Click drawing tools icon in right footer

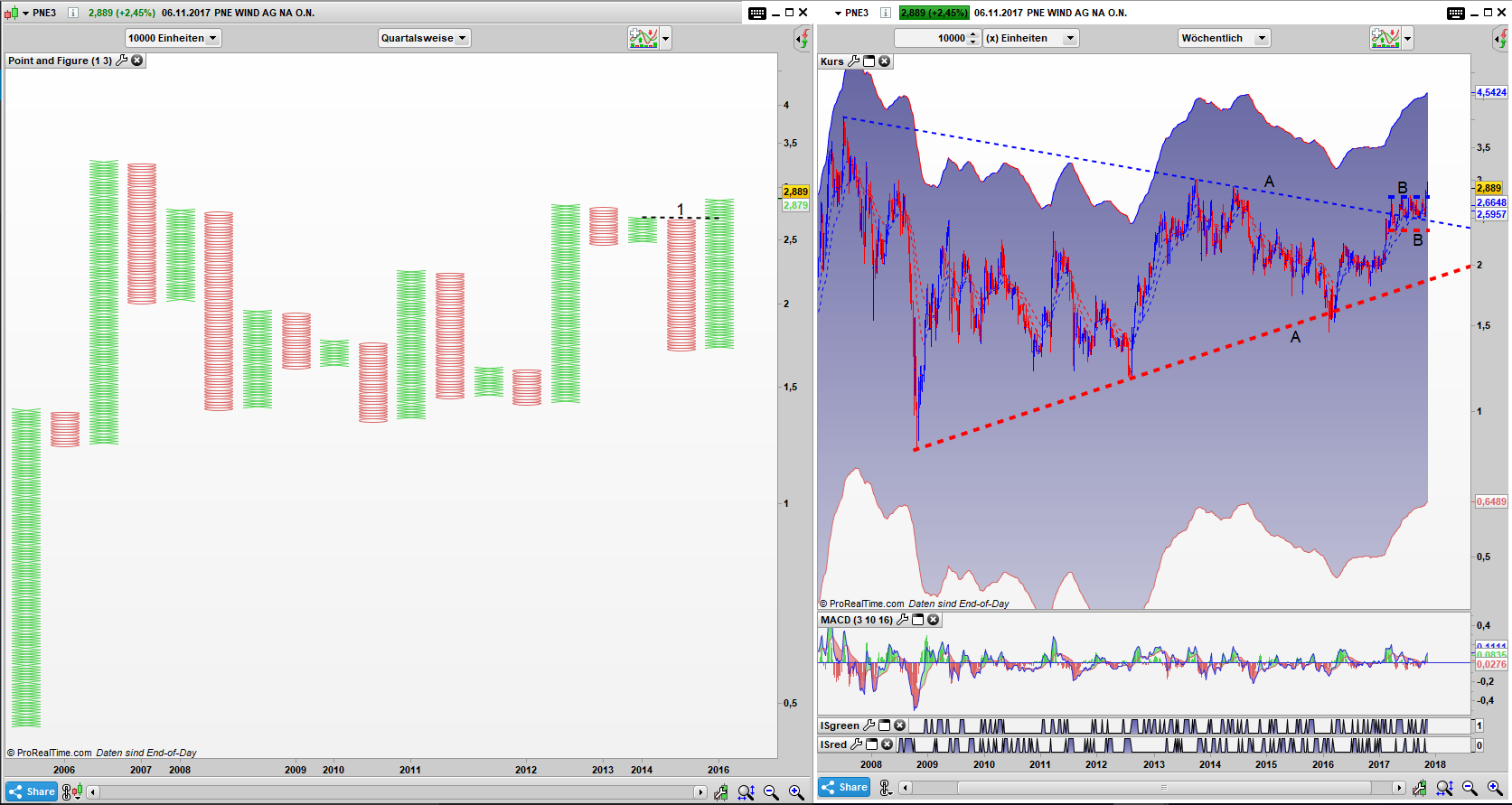coord(1420,788)
